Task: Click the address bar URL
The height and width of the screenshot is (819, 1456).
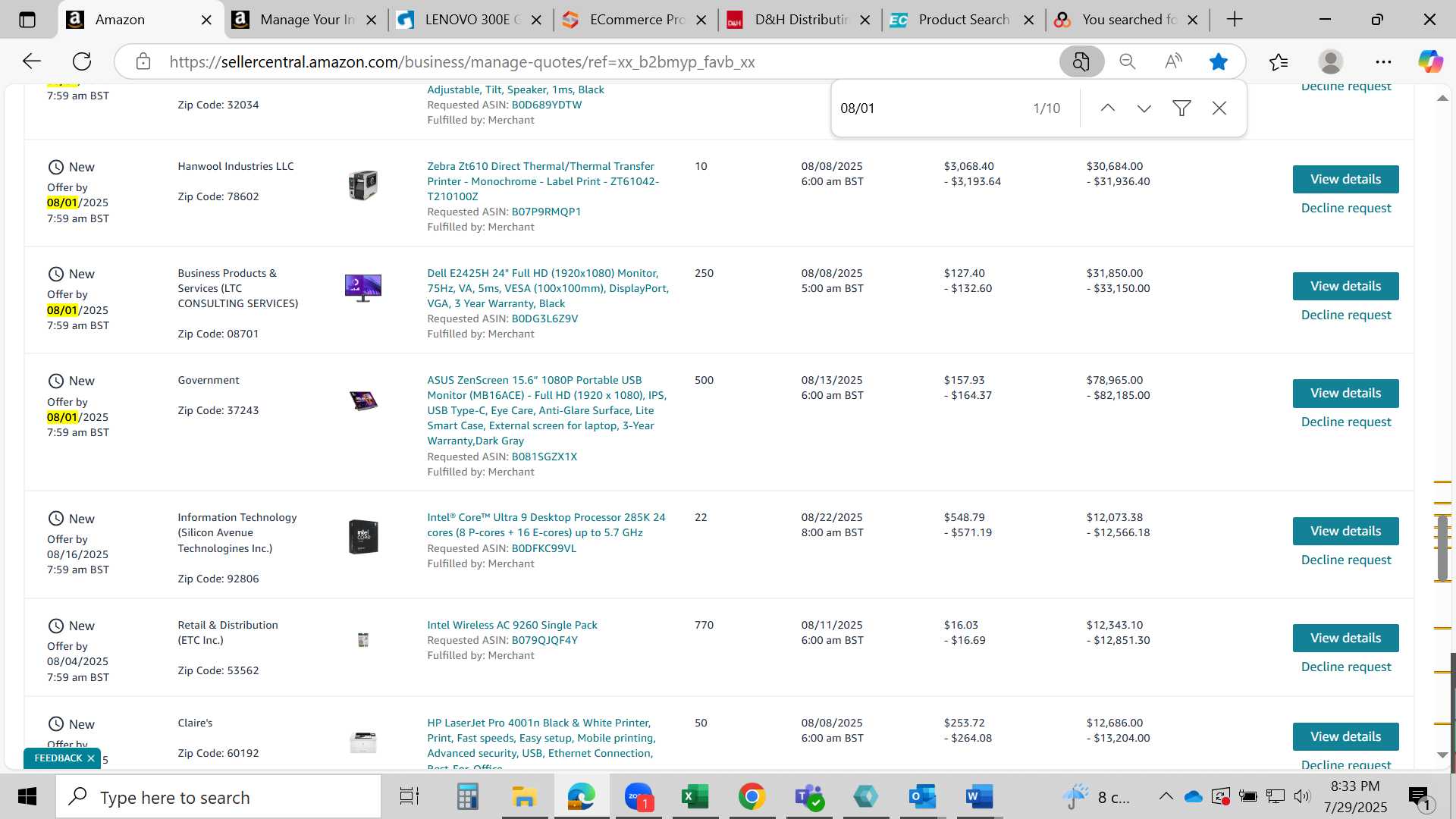Action: click(462, 62)
